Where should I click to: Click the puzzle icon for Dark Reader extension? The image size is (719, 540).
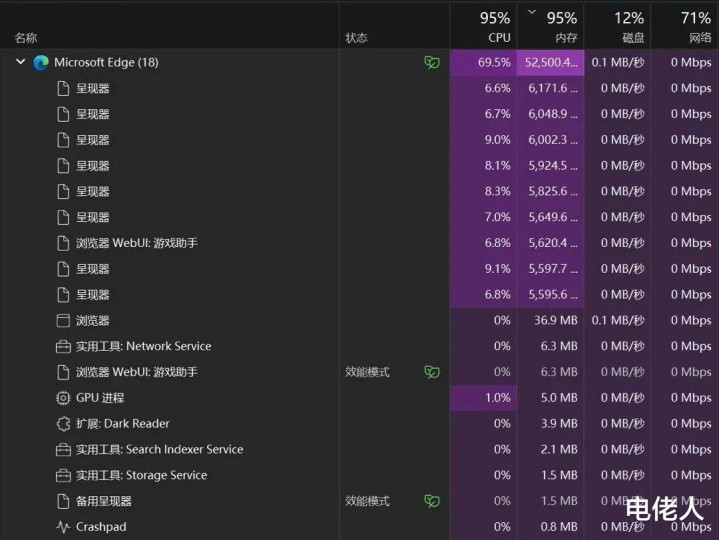pyautogui.click(x=63, y=424)
